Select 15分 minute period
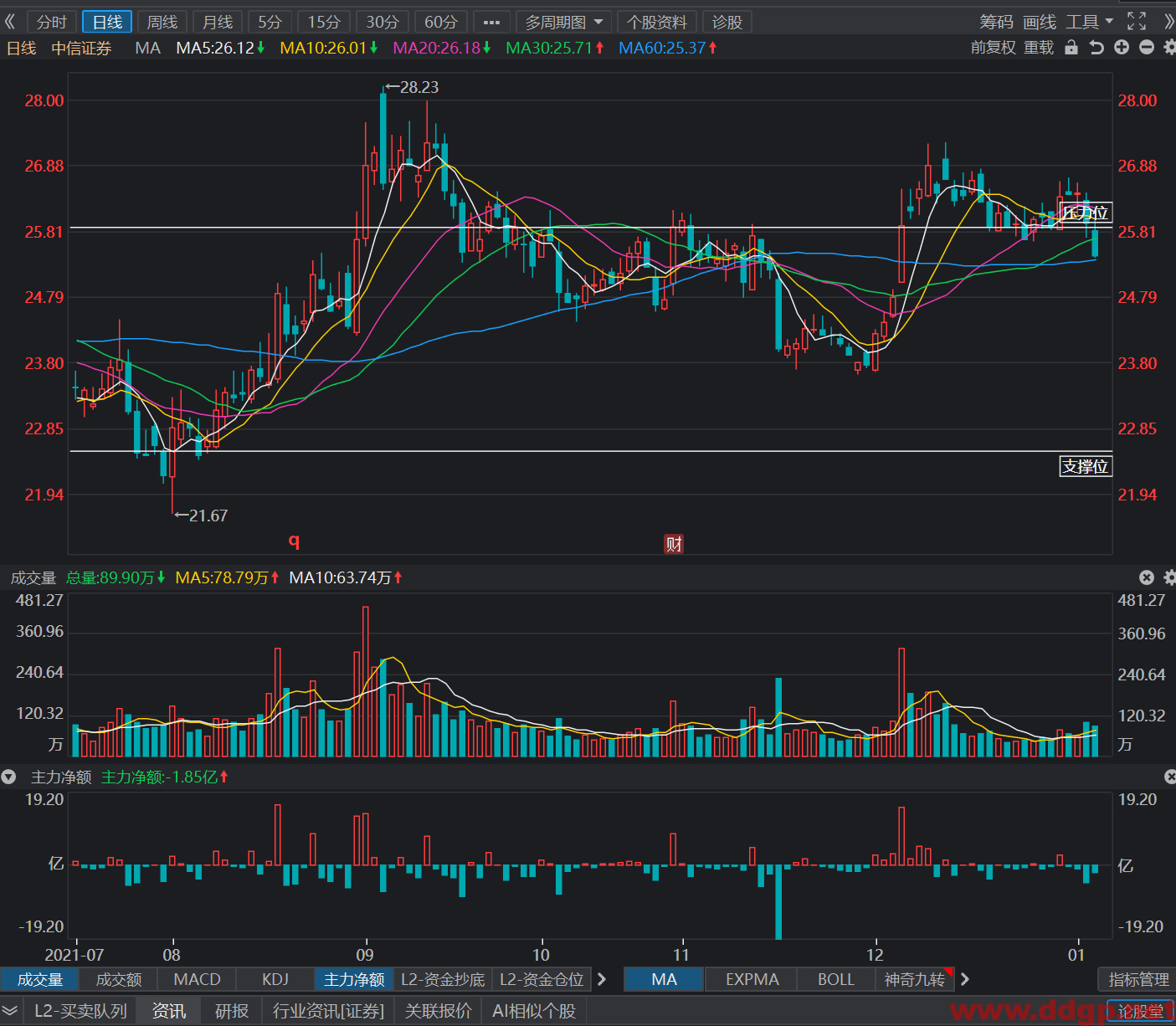Viewport: 1176px width, 1026px height. click(x=324, y=22)
